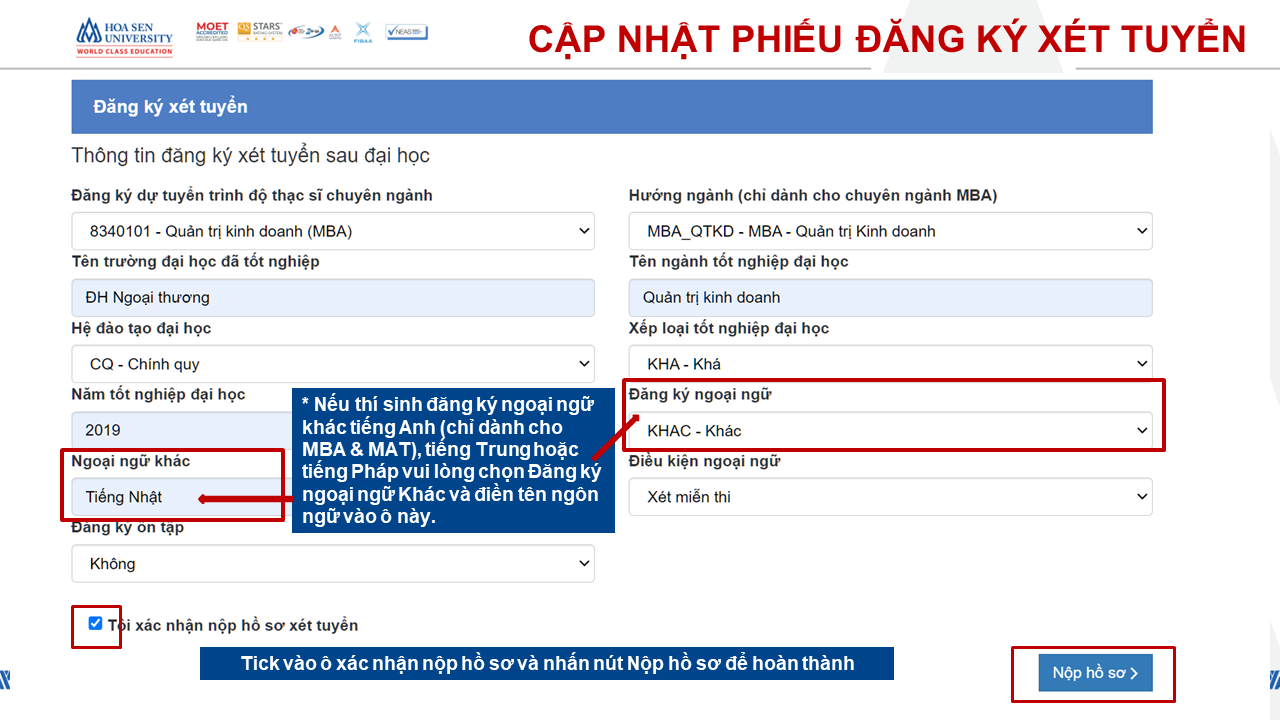The image size is (1280, 720).
Task: Click the QS Stars rating badge
Action: (x=259, y=31)
